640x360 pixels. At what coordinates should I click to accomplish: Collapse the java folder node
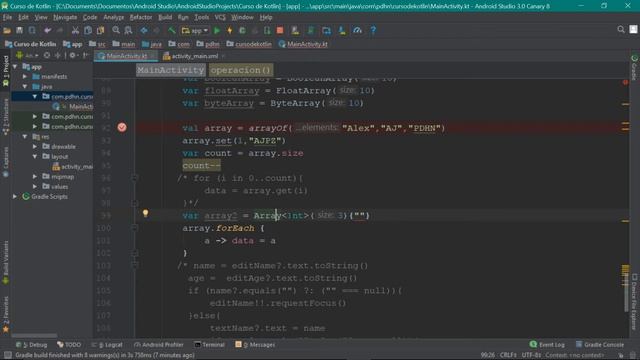pos(25,87)
